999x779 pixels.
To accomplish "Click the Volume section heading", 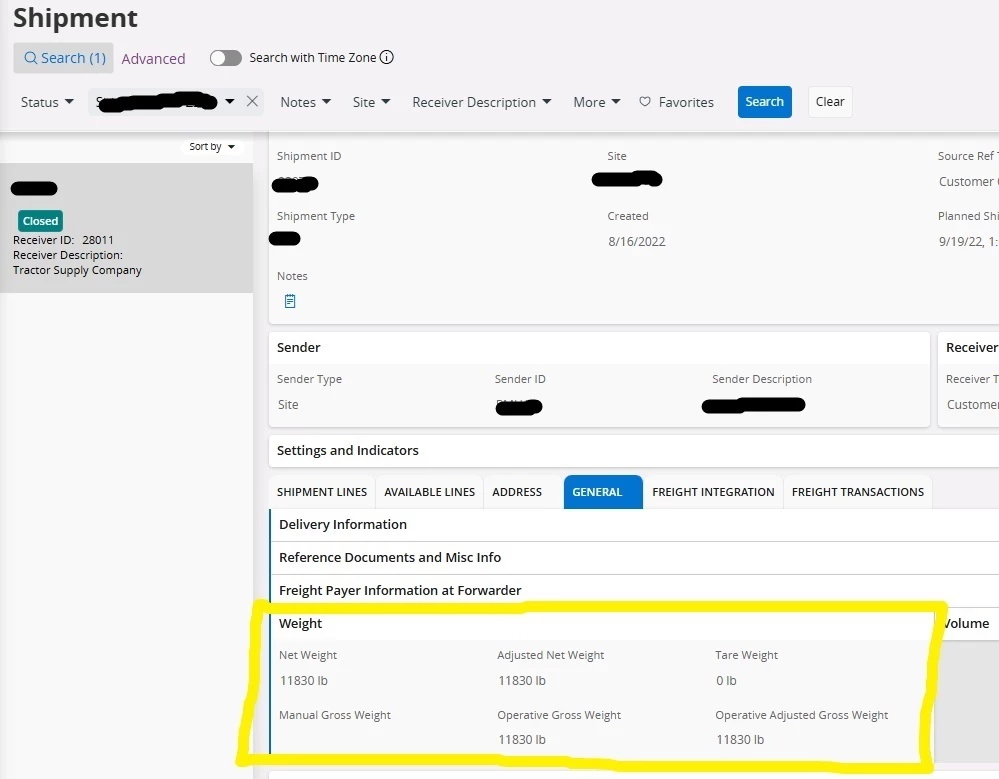I will pyautogui.click(x=966, y=624).
